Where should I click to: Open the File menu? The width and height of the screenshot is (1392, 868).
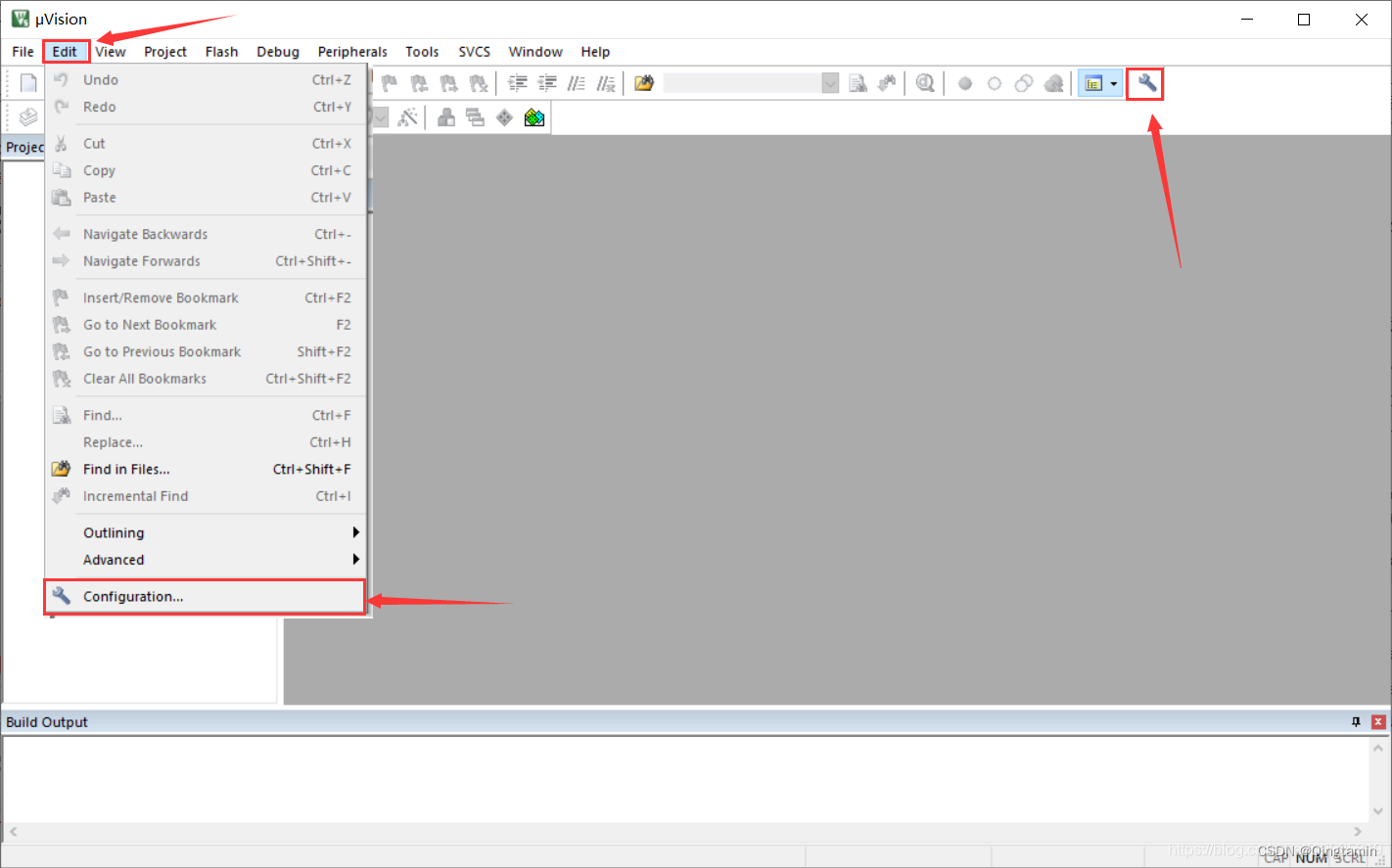[x=23, y=52]
